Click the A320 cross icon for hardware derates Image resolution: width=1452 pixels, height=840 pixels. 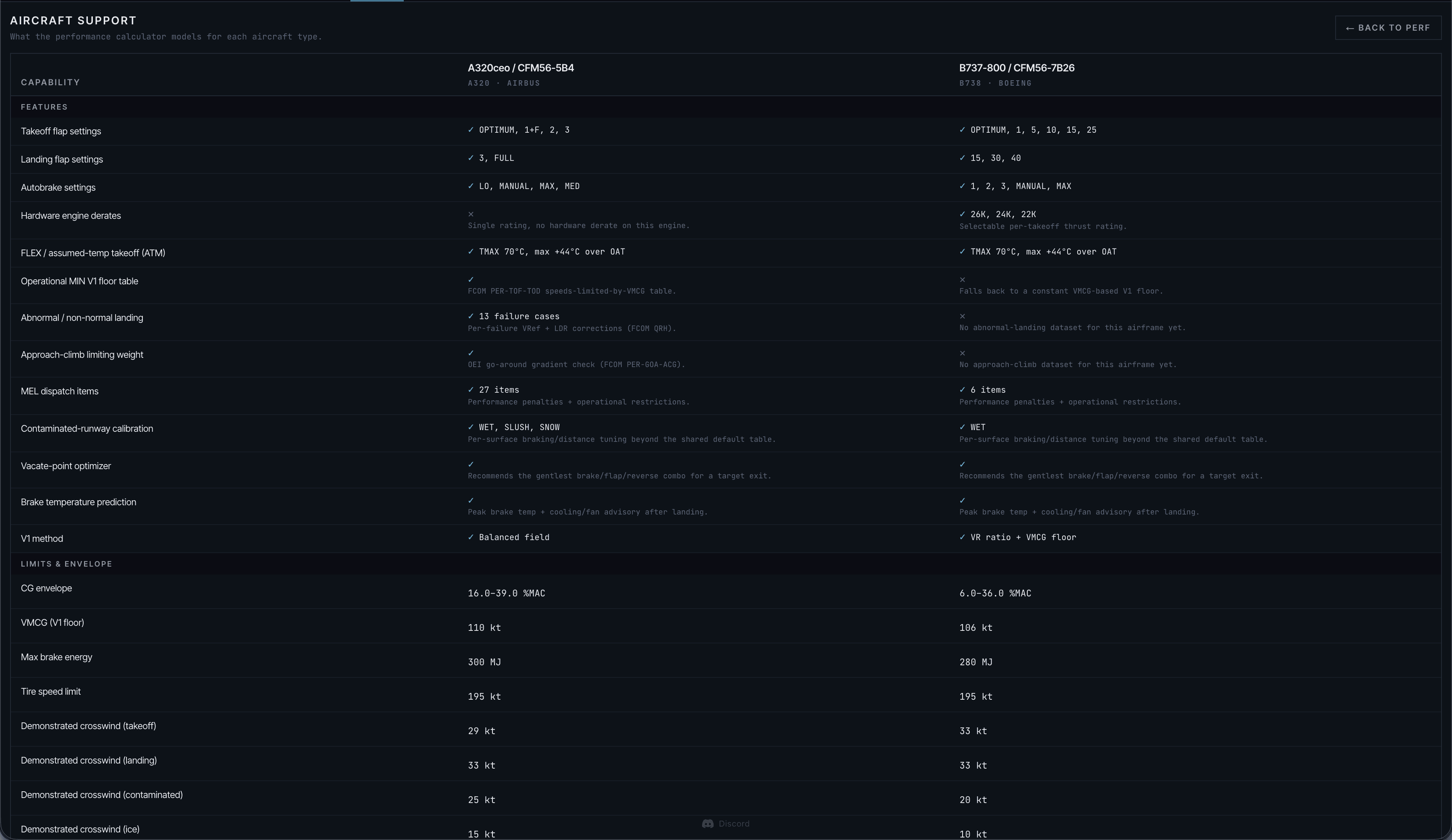(471, 214)
